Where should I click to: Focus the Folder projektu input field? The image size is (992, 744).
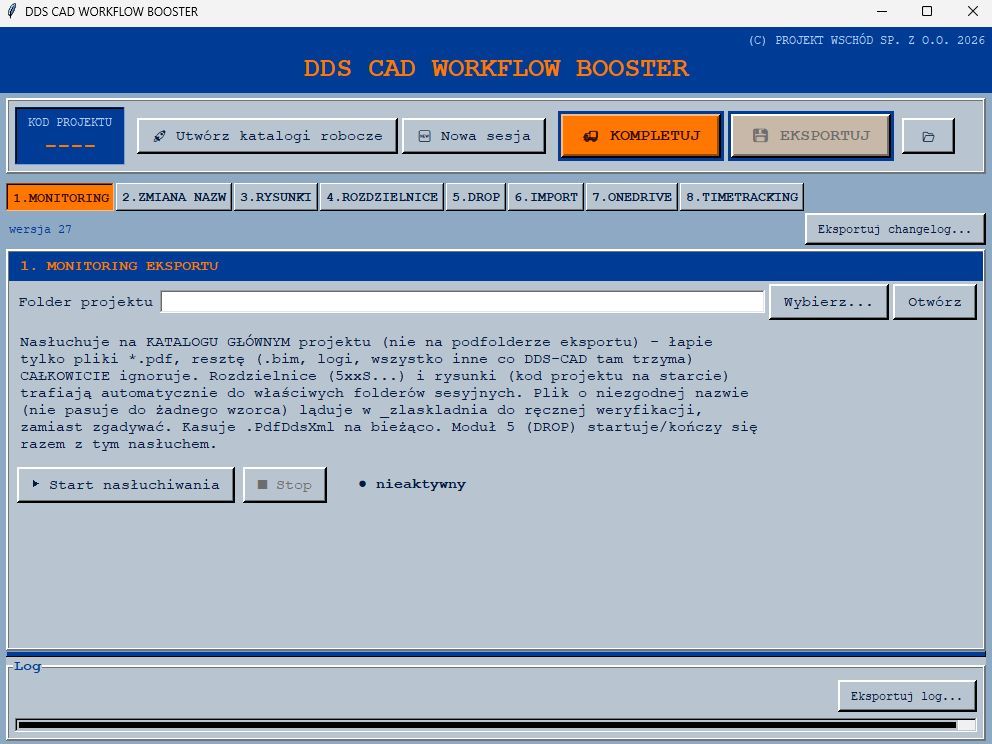coord(462,302)
